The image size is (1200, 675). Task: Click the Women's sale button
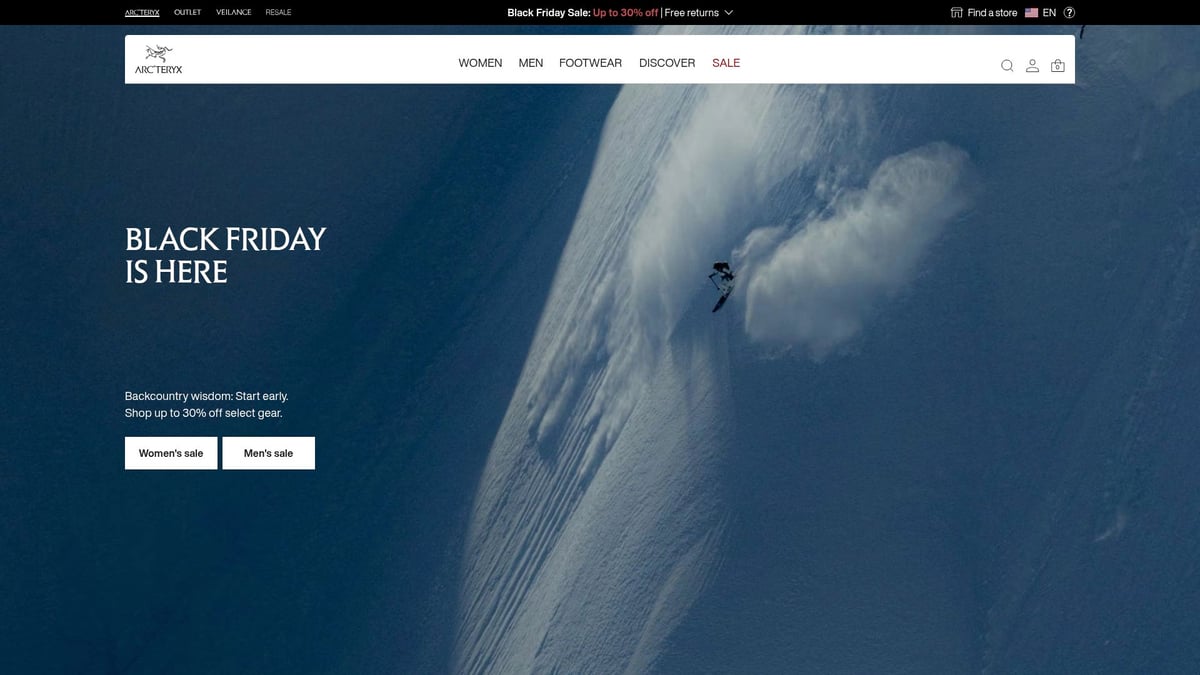tap(171, 453)
